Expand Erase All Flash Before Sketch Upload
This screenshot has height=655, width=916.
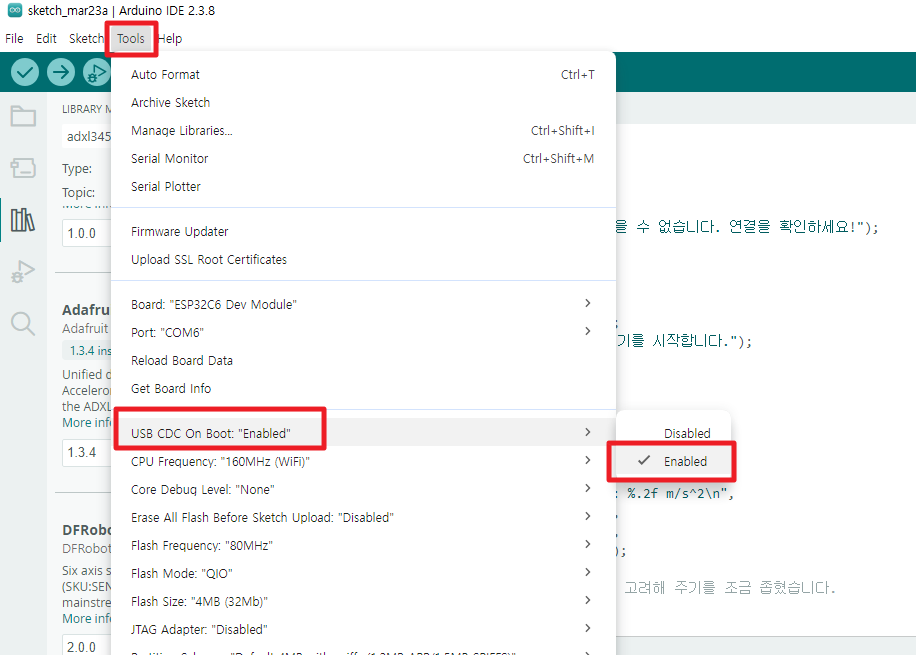click(363, 517)
